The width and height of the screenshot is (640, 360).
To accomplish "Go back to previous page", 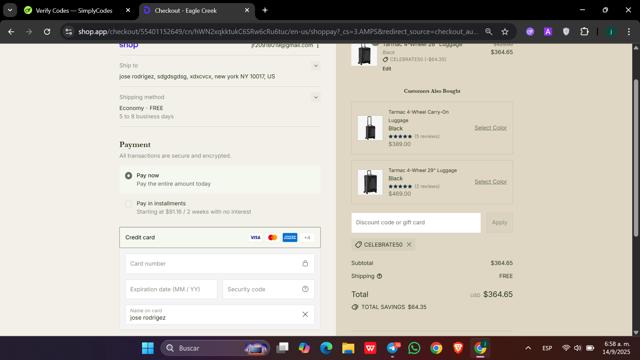I will coord(11,31).
